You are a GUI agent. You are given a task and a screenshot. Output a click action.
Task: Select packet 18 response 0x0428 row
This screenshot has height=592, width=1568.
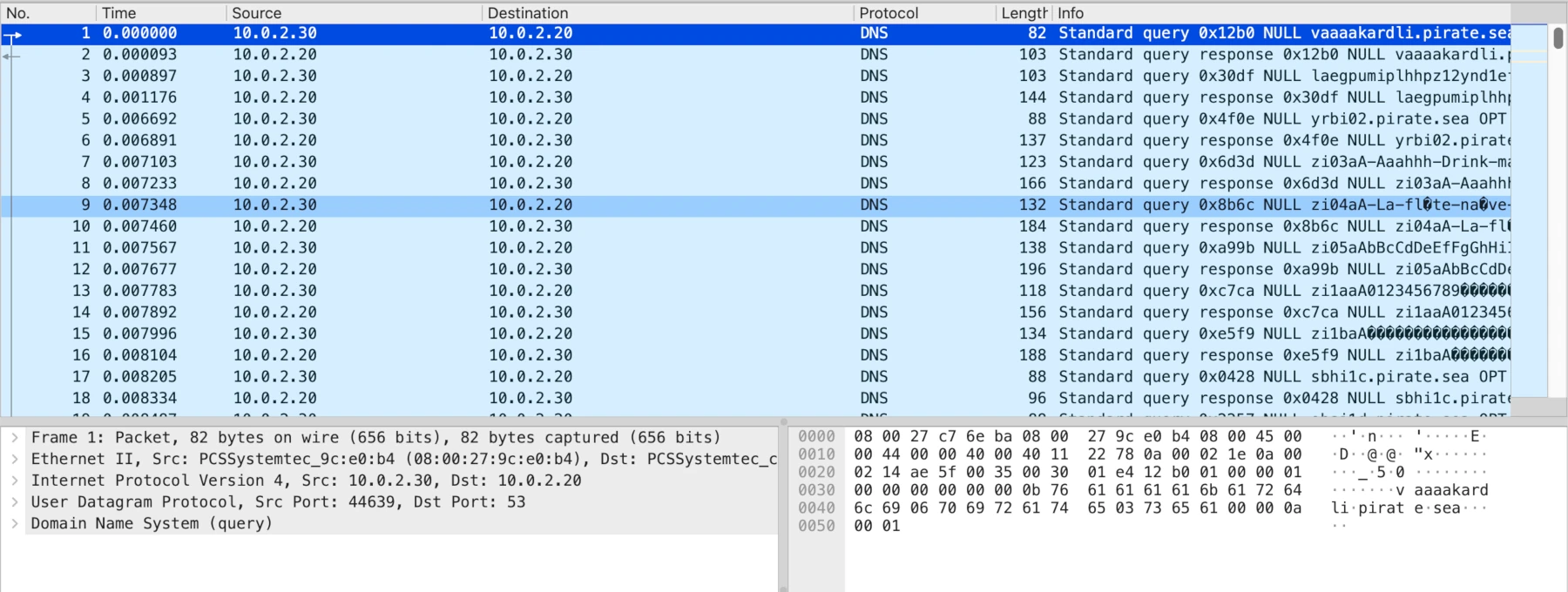756,398
